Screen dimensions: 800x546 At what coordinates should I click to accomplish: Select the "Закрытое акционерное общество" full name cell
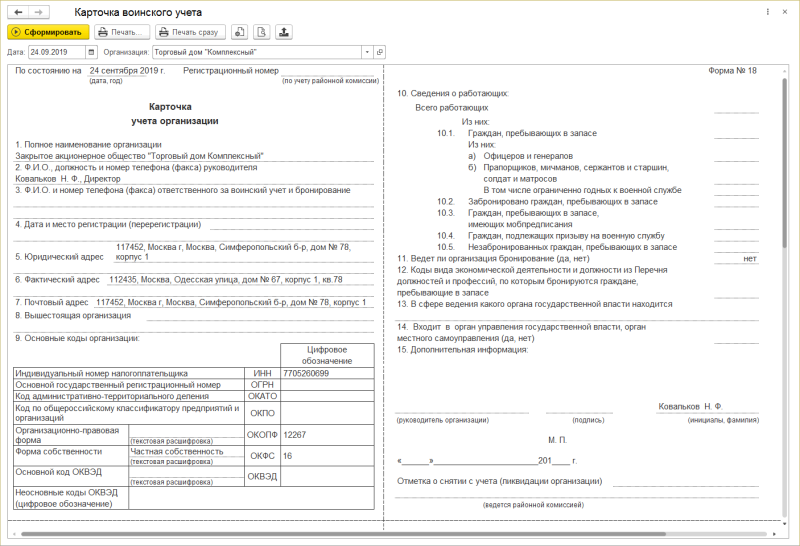point(194,156)
